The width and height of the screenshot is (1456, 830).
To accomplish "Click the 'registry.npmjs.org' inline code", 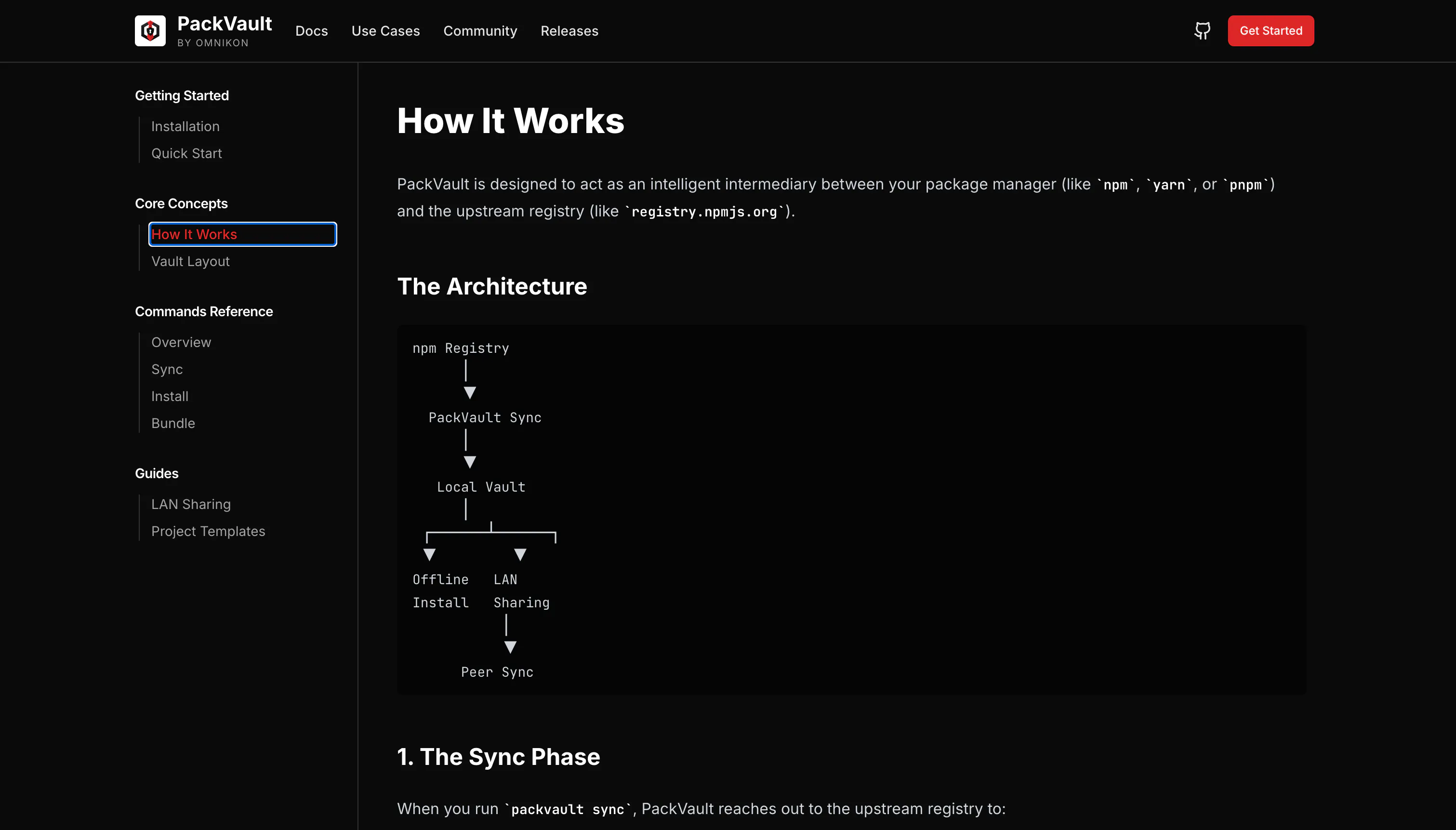I will 704,212.
